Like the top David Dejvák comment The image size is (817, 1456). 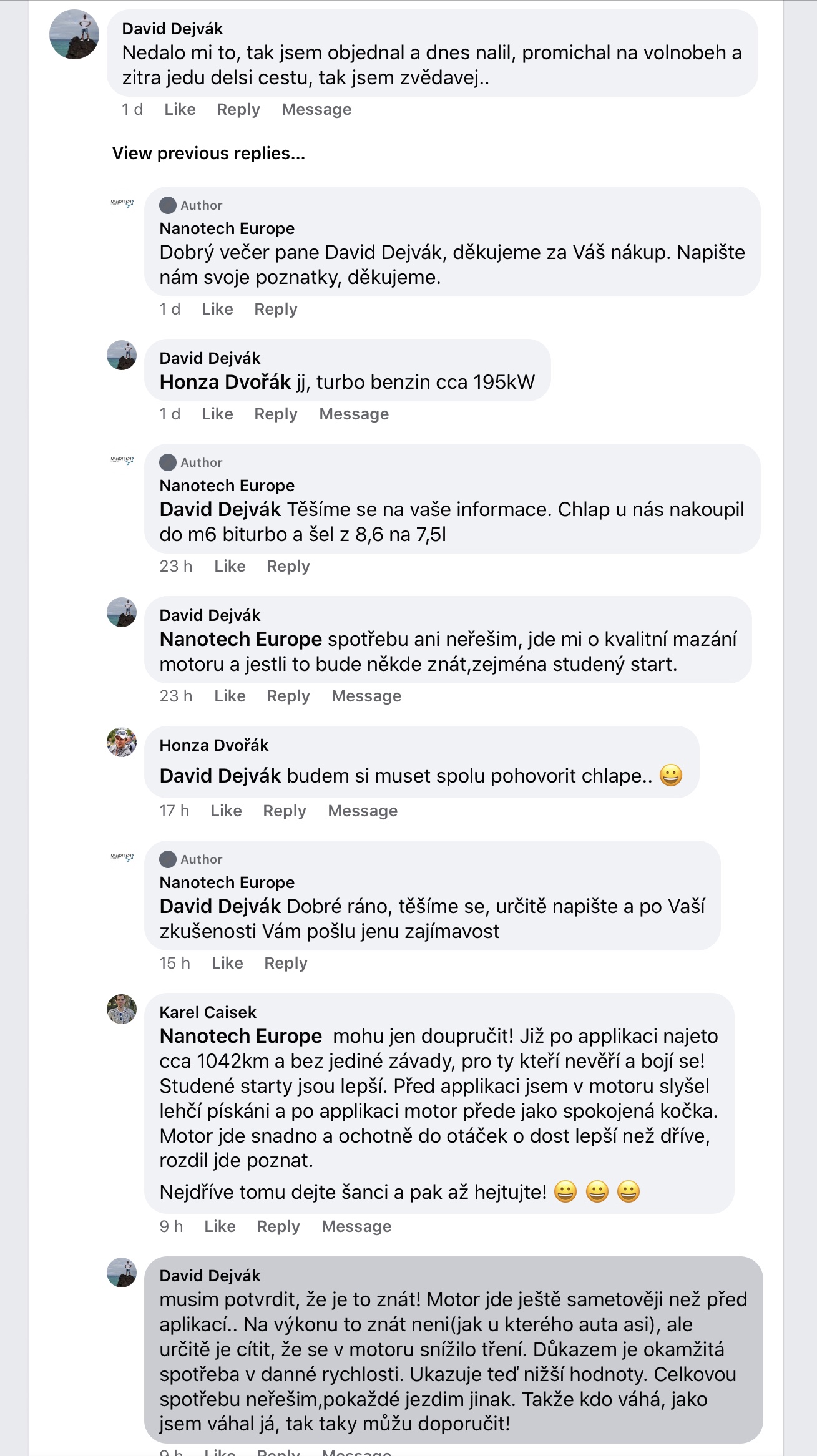(x=180, y=109)
